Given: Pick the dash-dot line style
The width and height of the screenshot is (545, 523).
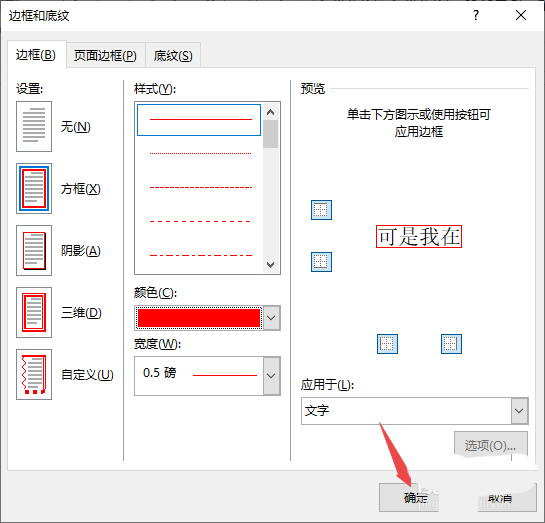Looking at the screenshot, I should click(200, 255).
